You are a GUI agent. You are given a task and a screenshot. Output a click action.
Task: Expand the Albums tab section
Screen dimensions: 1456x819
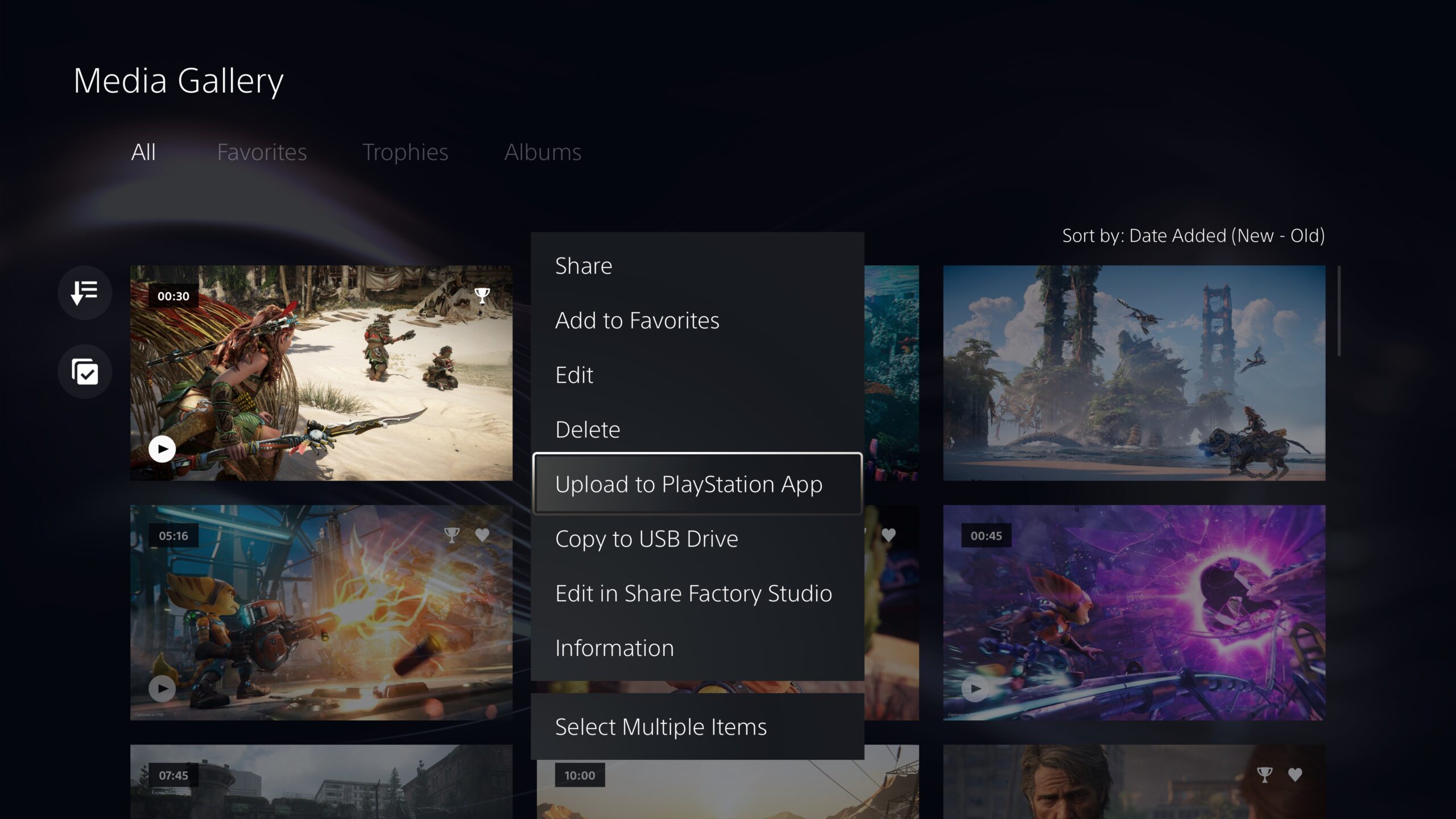(542, 151)
